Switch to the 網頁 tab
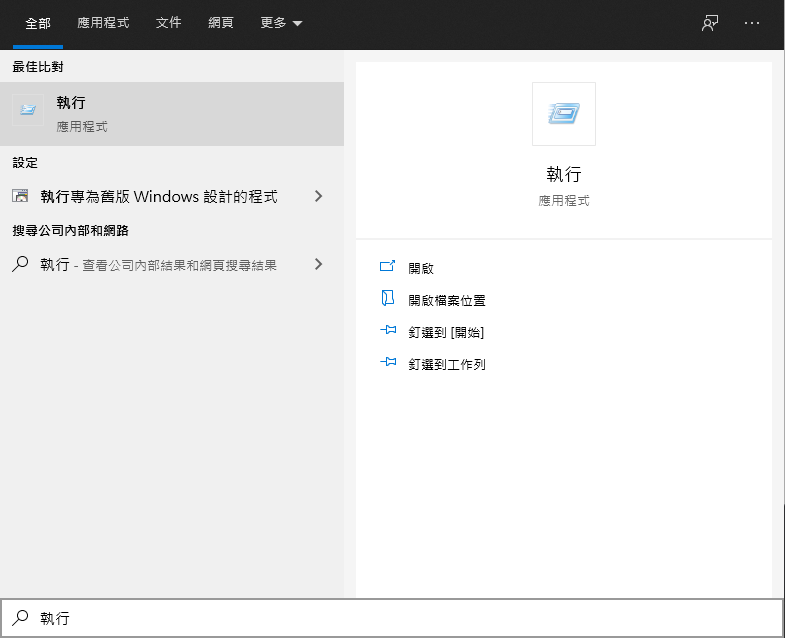The width and height of the screenshot is (785, 638). coord(221,23)
